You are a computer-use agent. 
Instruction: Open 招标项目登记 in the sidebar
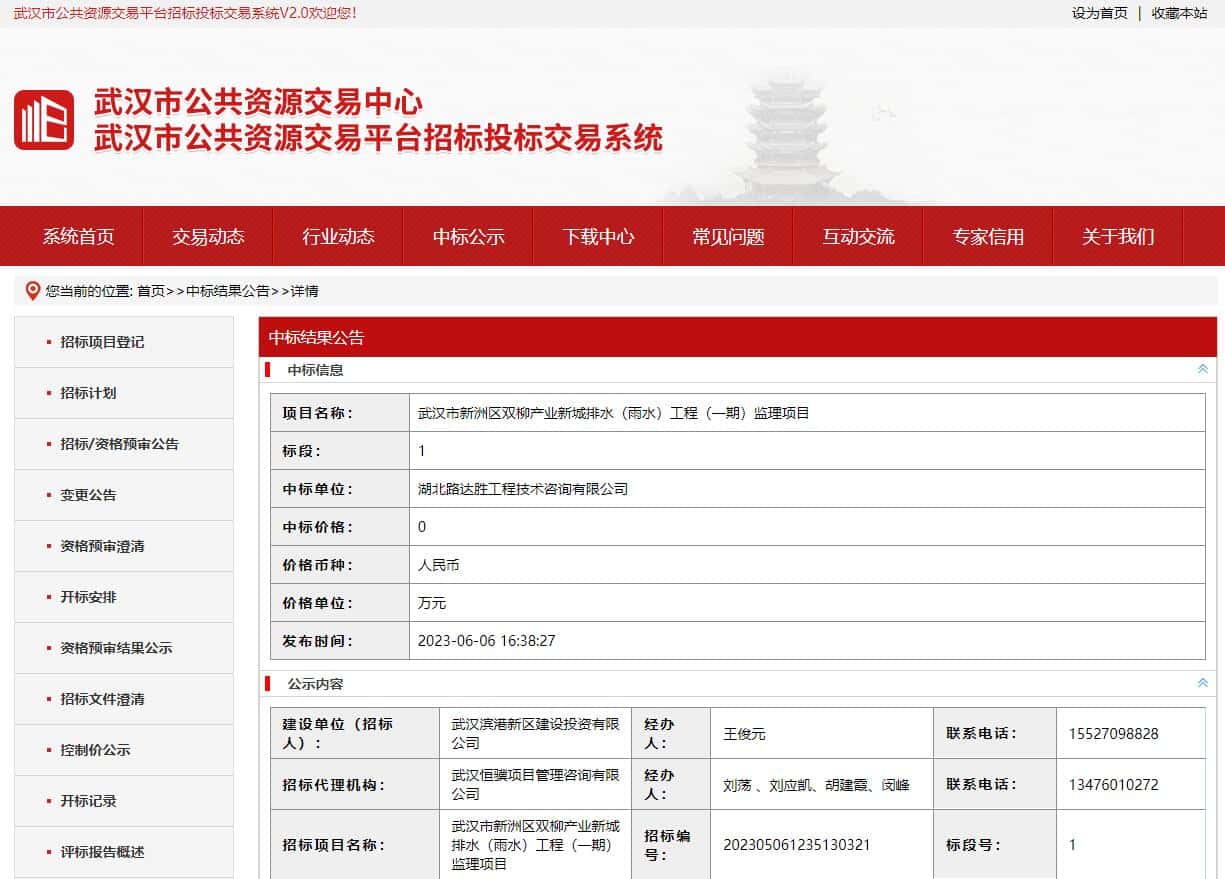(102, 342)
